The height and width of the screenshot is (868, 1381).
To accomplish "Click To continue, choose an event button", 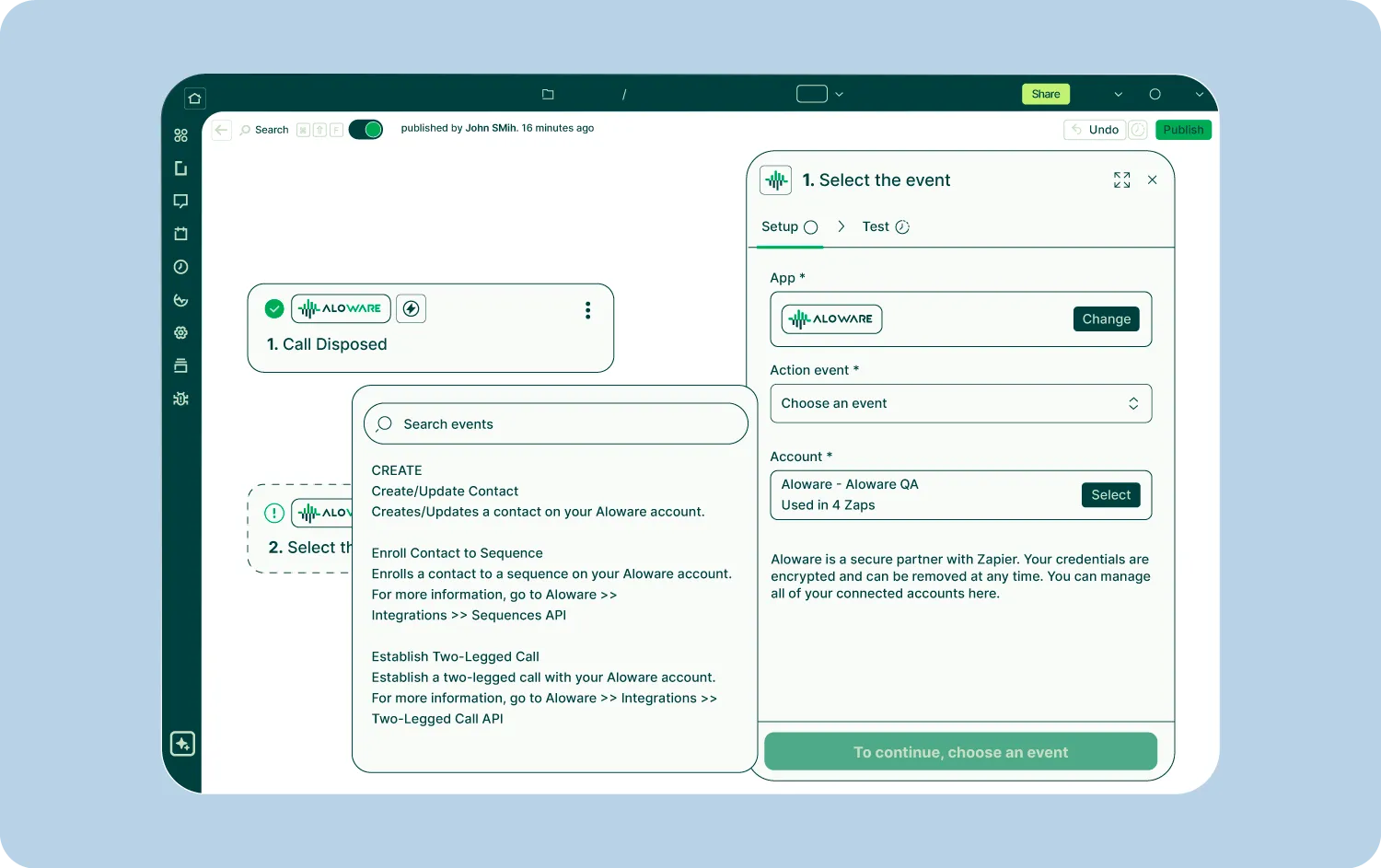I will pyautogui.click(x=960, y=752).
